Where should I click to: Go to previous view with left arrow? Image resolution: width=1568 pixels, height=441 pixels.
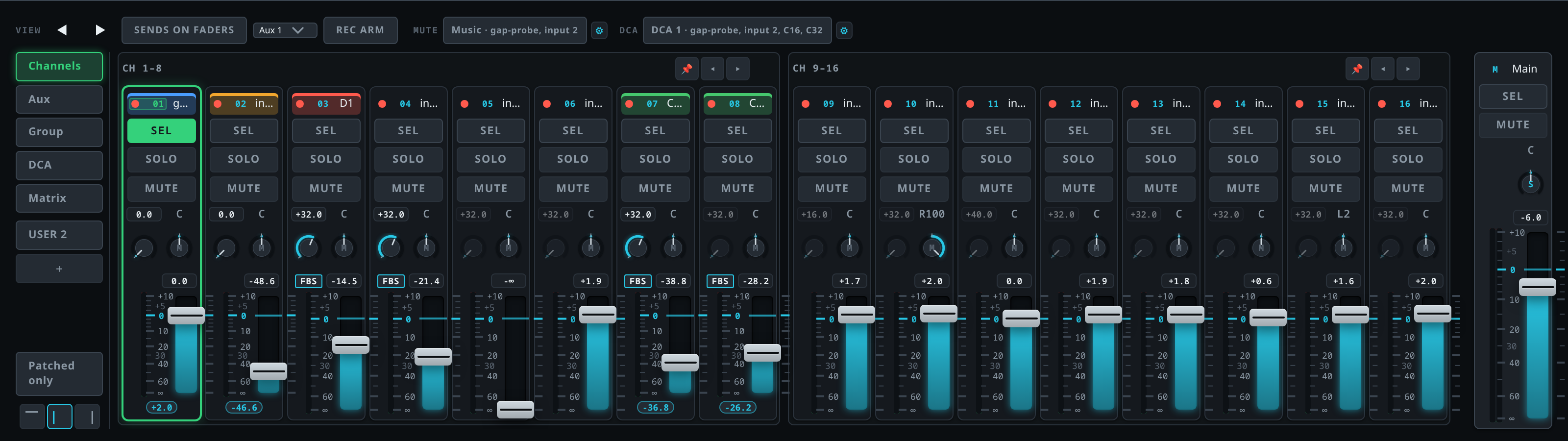coord(62,30)
